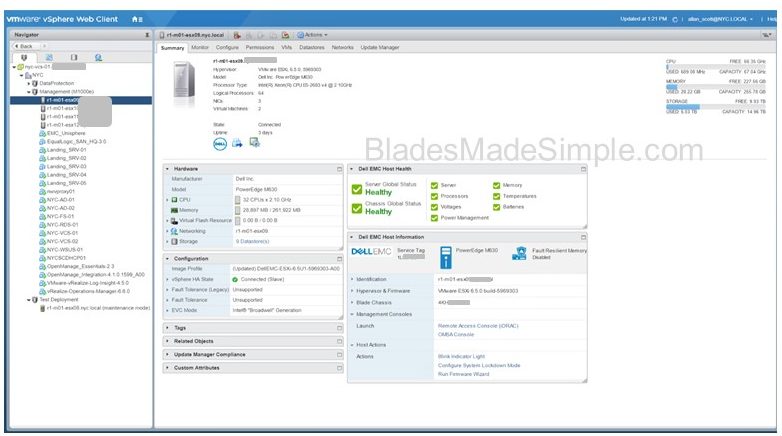Collapse the NYC datacenter tree node

point(22,75)
